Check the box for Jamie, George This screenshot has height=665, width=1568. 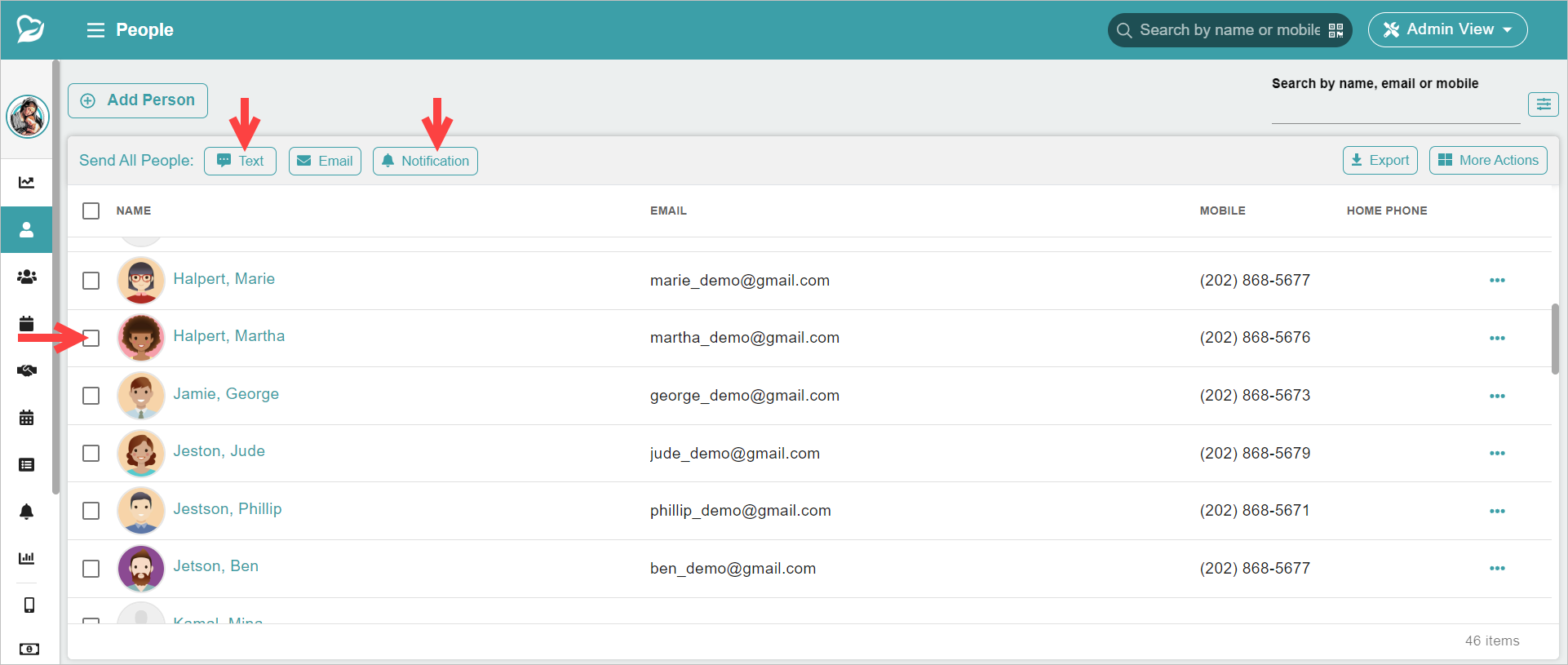(x=91, y=396)
